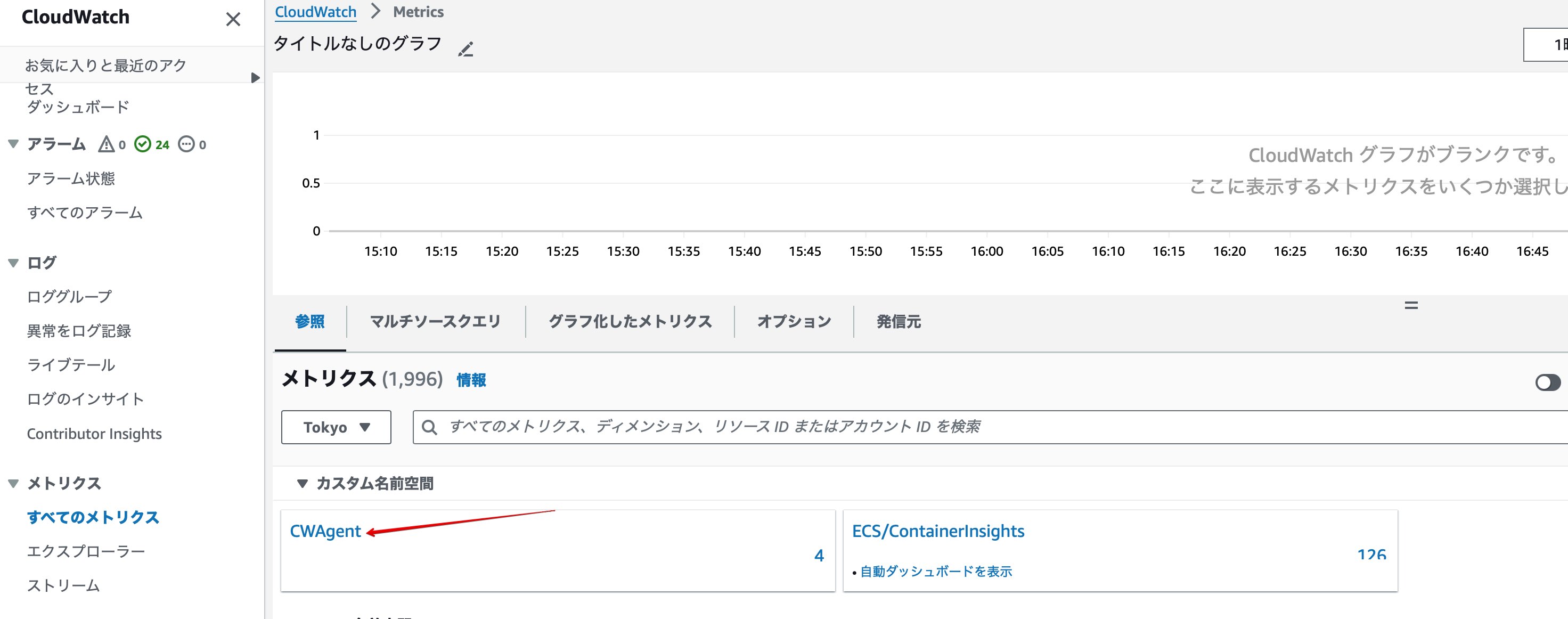Toggle the switch beside metrics header
This screenshot has width=1568, height=619.
[x=1547, y=382]
